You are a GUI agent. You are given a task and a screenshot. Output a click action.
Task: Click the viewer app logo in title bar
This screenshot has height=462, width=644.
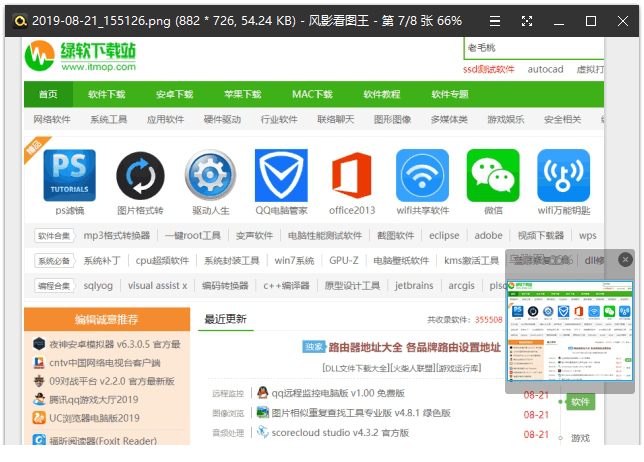click(x=19, y=21)
